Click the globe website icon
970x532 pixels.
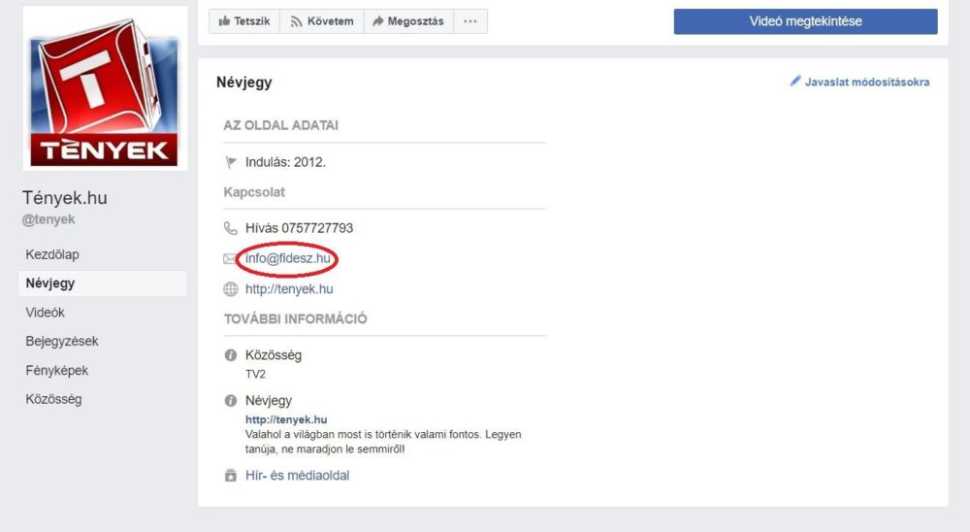pyautogui.click(x=230, y=289)
